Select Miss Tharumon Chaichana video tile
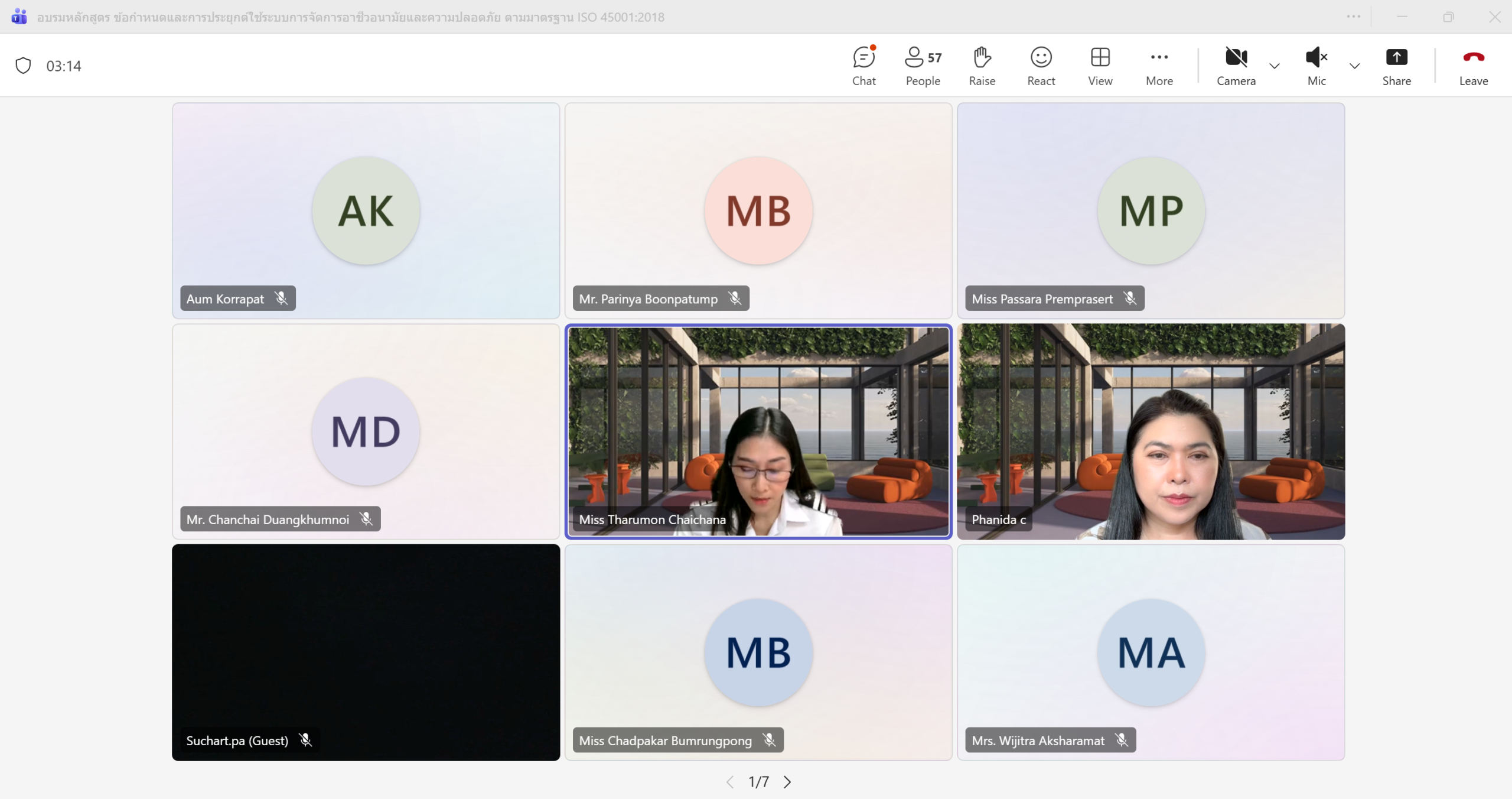The image size is (1512, 799). 758,431
